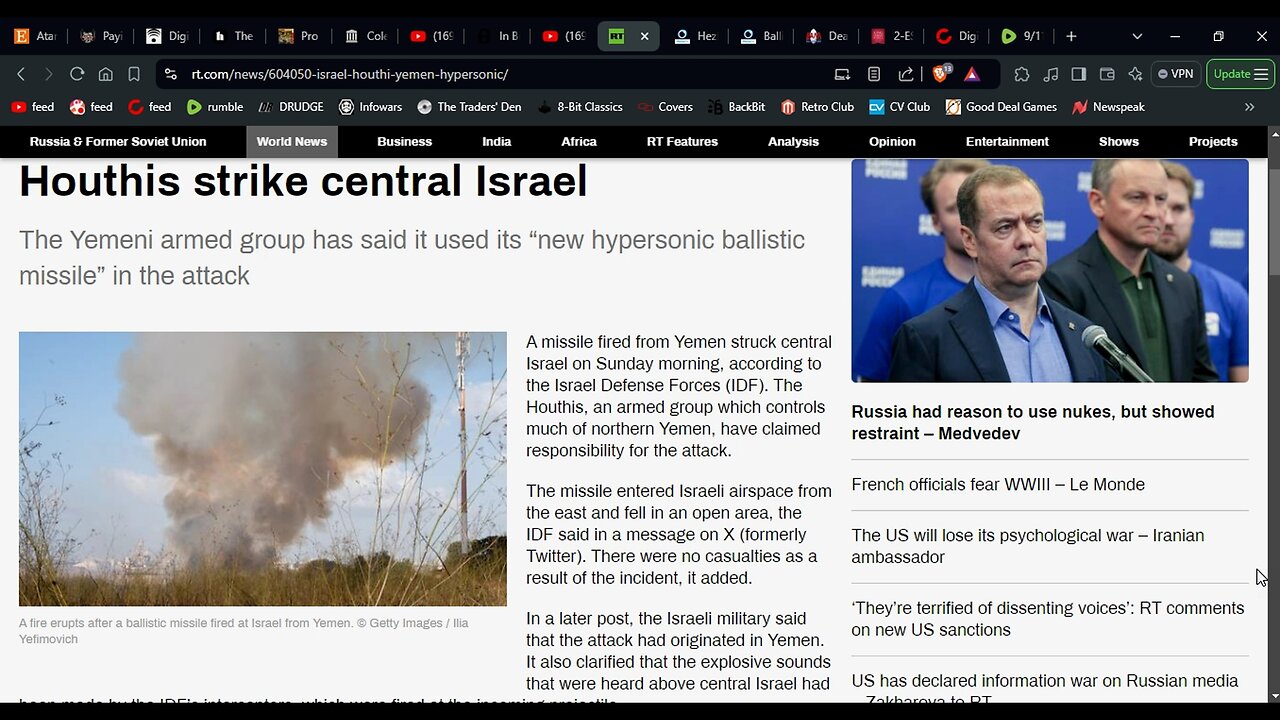Switch to the 2-E browser tab
1280x720 pixels.
[x=892, y=36]
